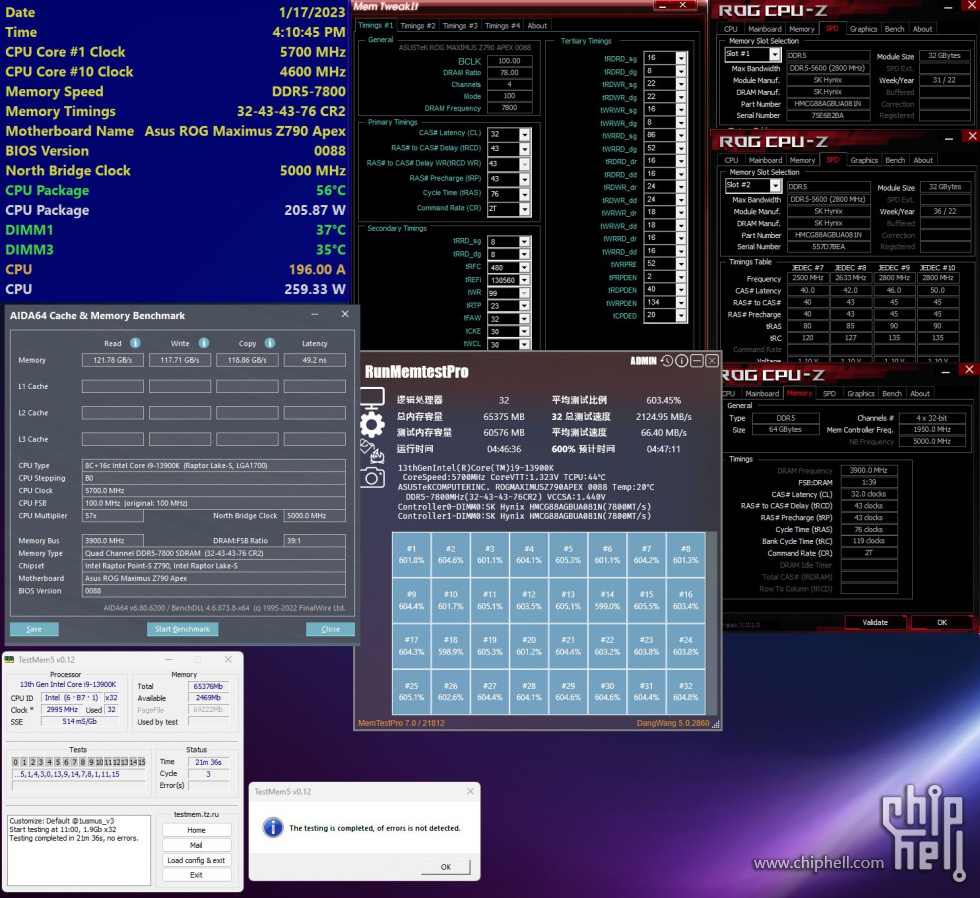The image size is (980, 898).
Task: Click red close button of middle CPU-Z window
Action: (x=971, y=136)
